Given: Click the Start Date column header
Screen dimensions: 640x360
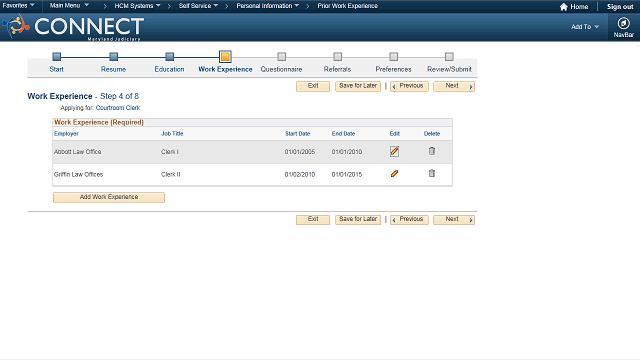Looking at the screenshot, I should pos(298,133).
